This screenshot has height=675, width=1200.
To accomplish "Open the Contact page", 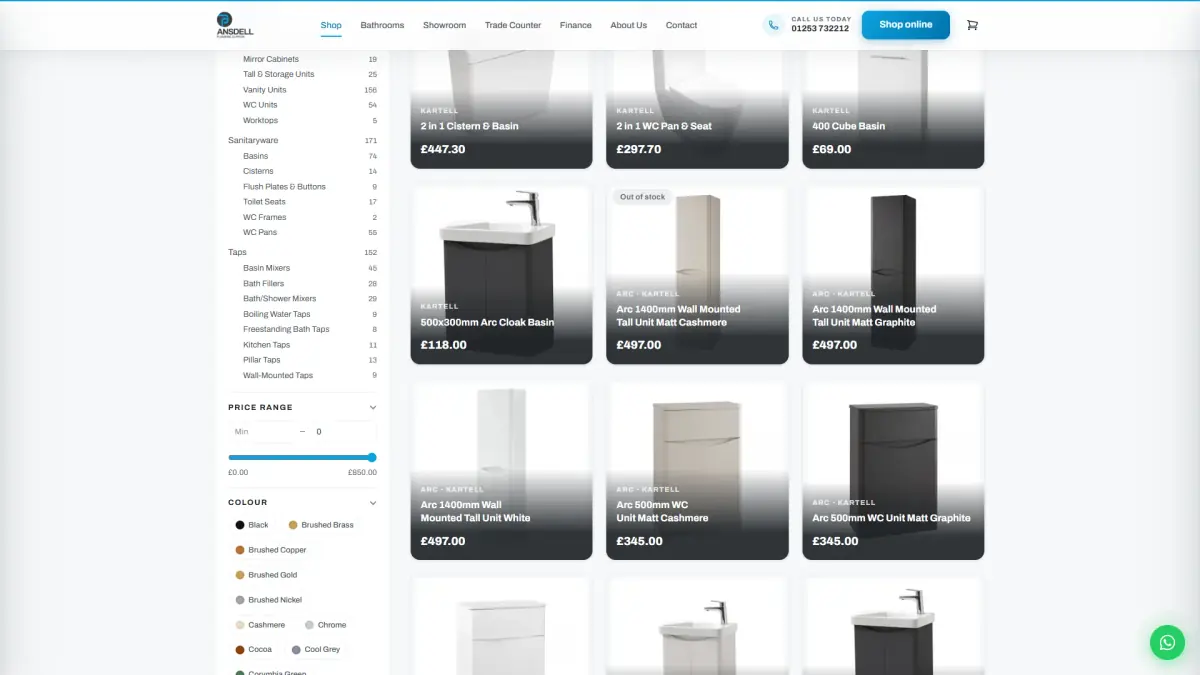I will (682, 25).
